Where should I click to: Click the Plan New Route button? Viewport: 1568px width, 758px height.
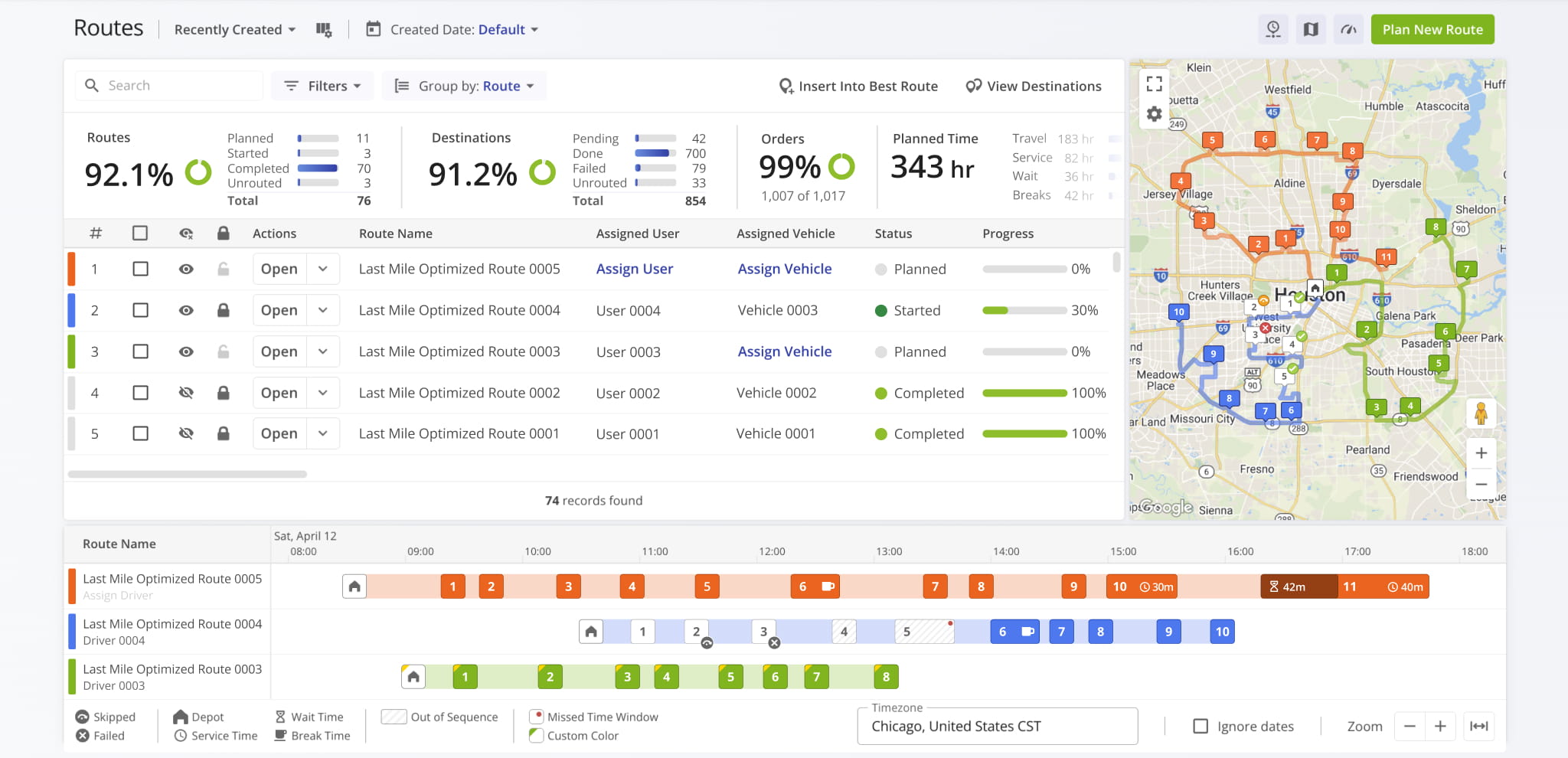pyautogui.click(x=1432, y=29)
